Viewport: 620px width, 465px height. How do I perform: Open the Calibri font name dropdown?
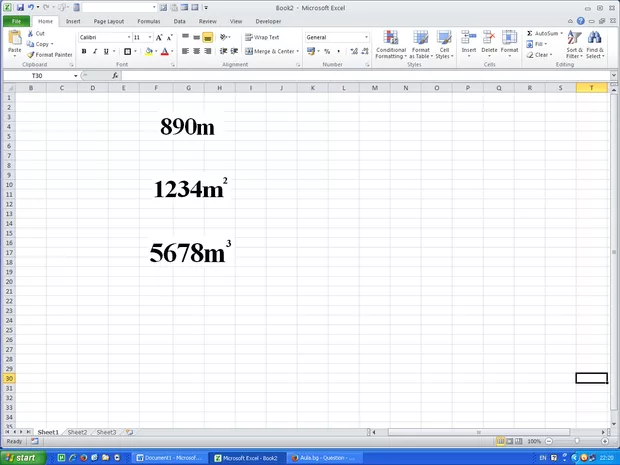(x=128, y=37)
